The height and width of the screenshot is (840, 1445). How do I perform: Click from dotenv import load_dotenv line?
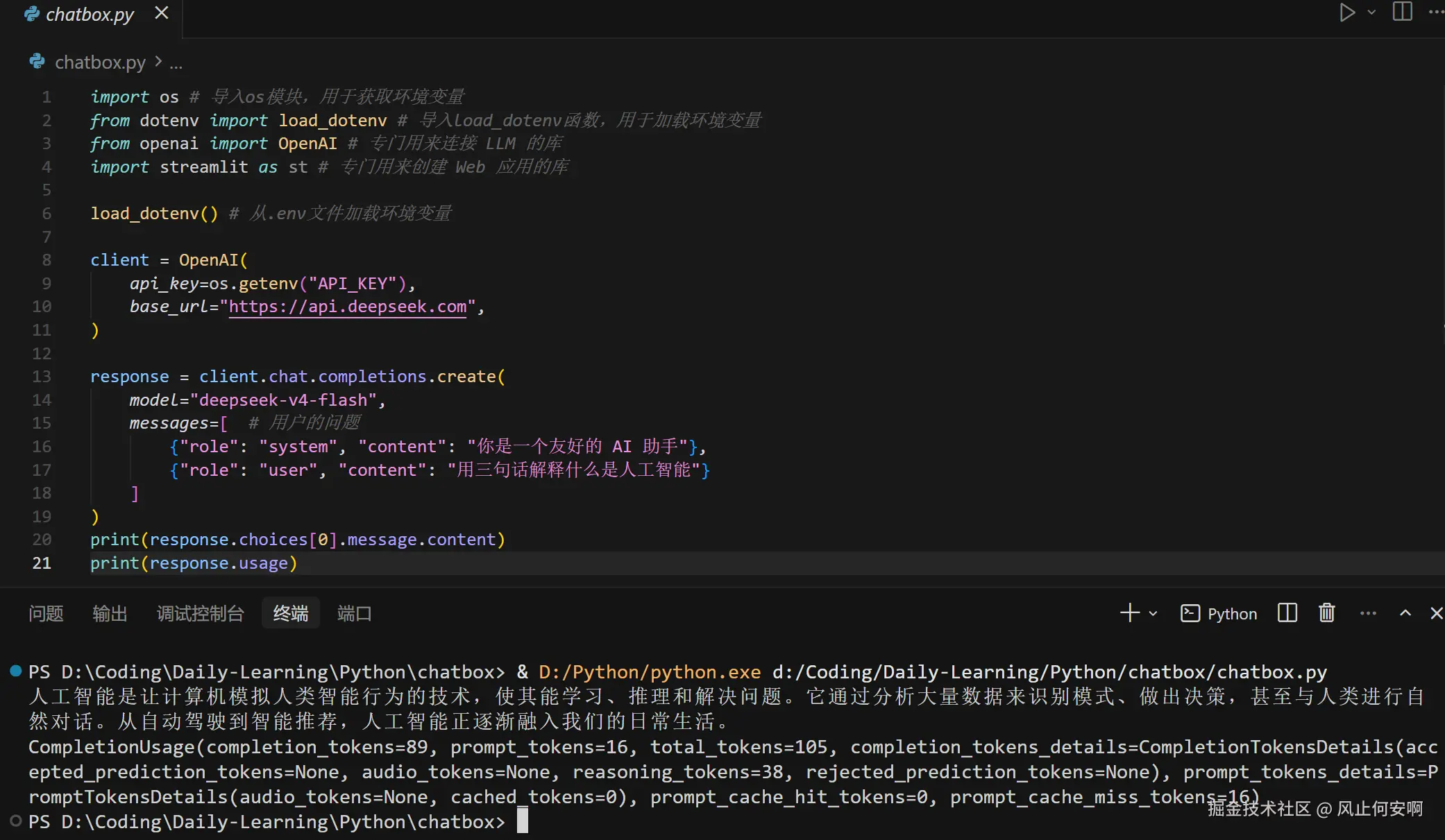point(239,121)
